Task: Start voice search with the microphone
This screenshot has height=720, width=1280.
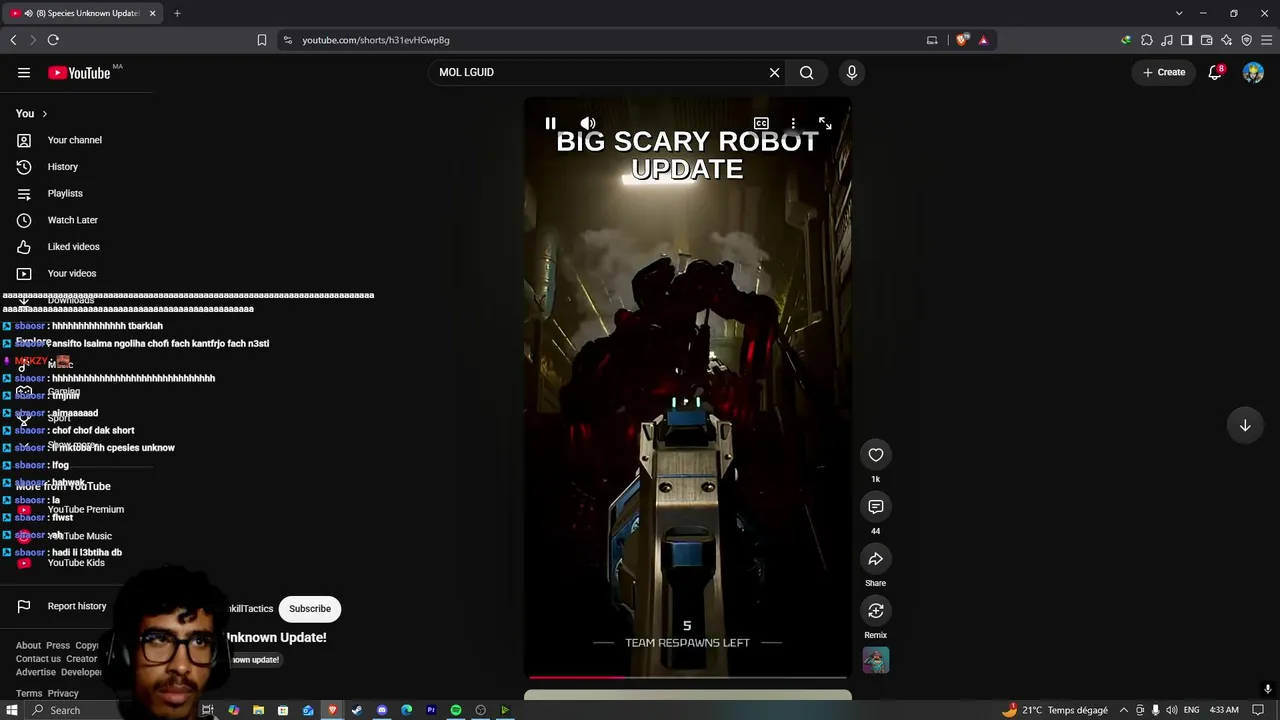Action: tap(852, 72)
